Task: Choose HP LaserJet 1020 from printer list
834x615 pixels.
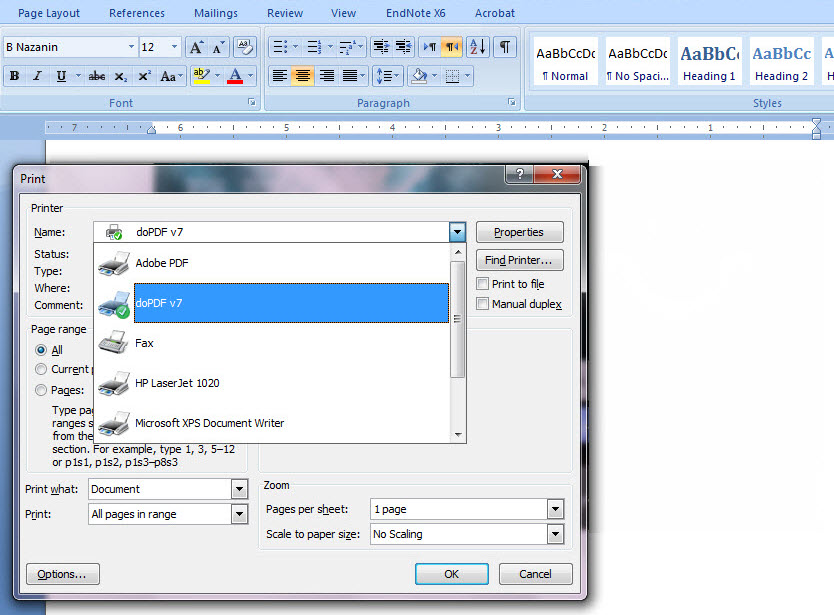Action: click(177, 383)
